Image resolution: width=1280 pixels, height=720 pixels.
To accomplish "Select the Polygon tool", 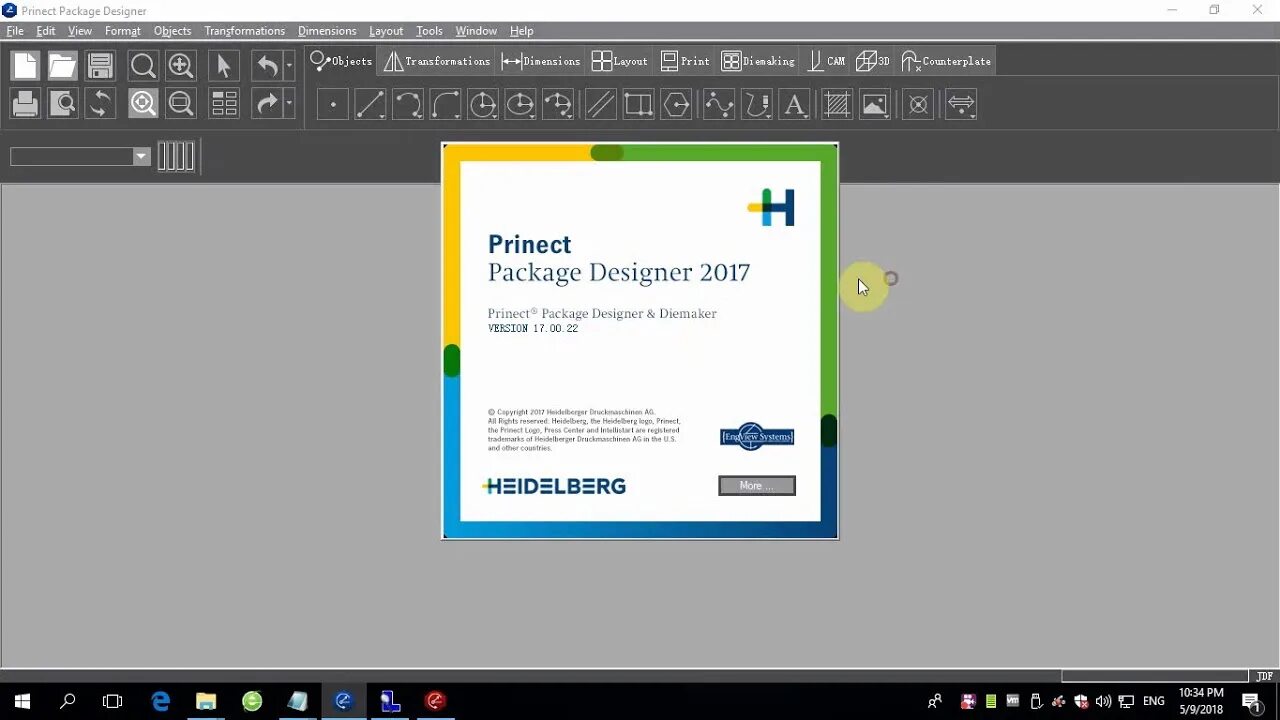I will tap(676, 104).
